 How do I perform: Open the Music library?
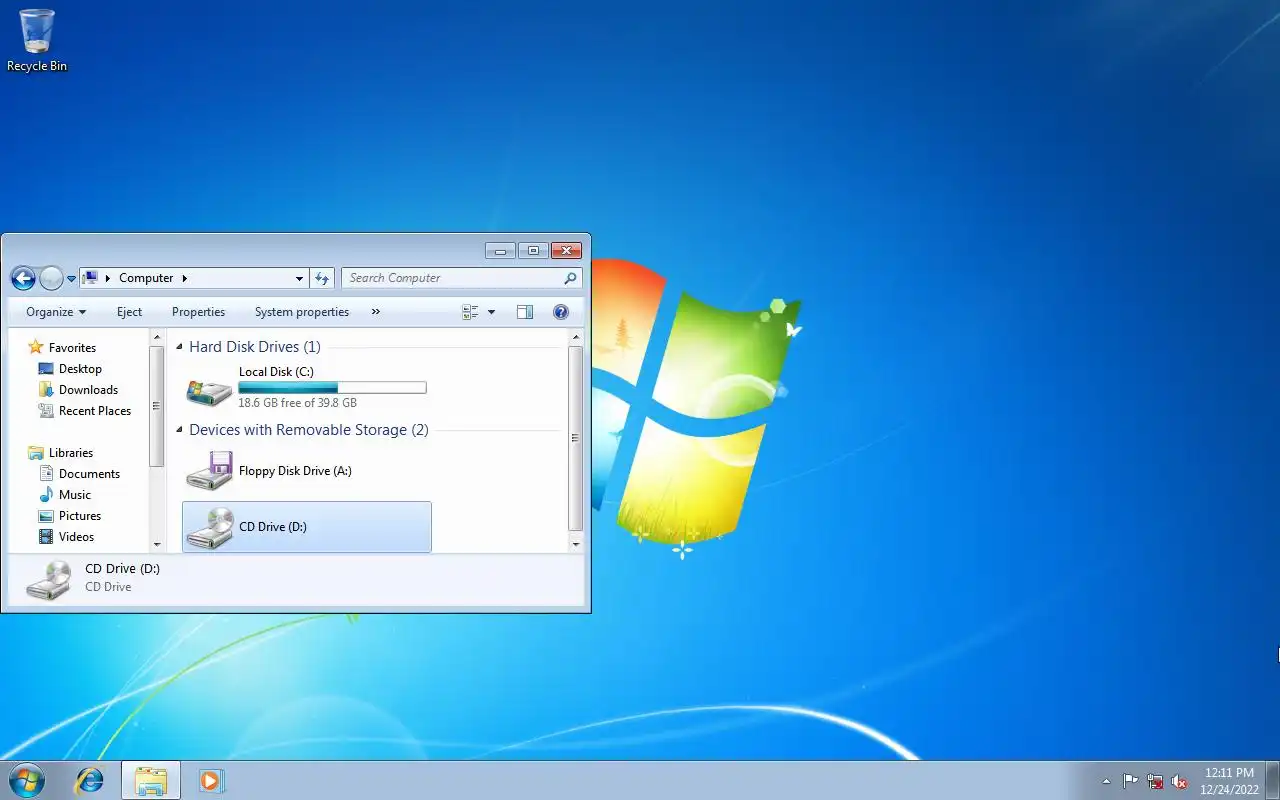[75, 495]
